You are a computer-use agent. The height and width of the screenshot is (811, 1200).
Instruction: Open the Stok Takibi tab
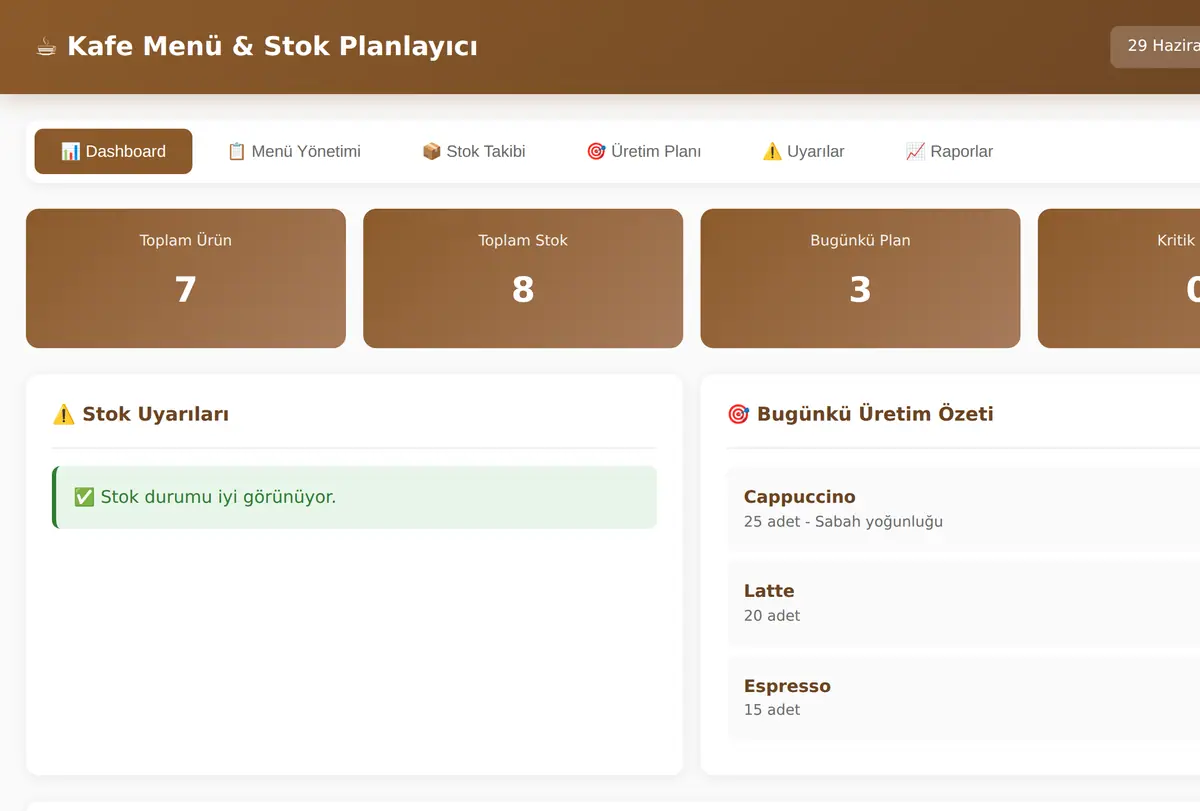coord(474,151)
